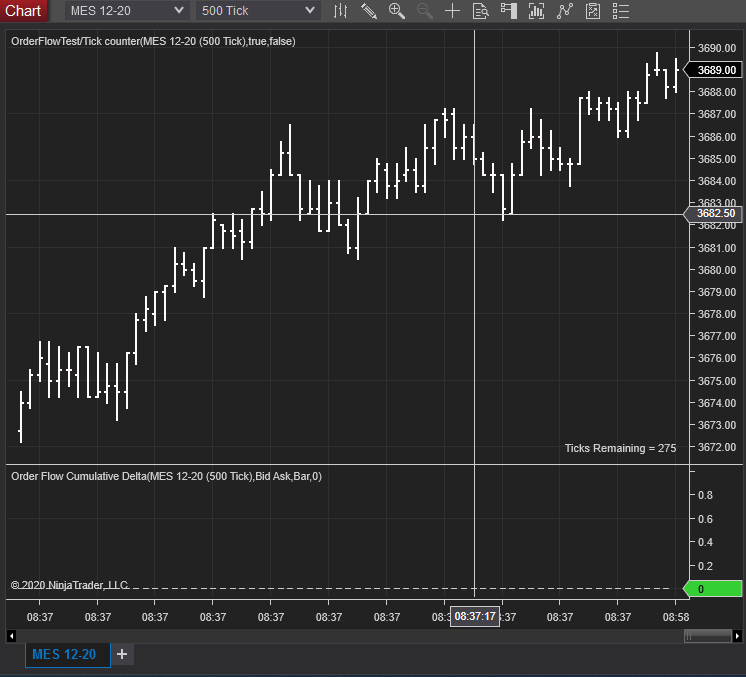Click the green 0 delta value marker
Screen dimensions: 746x677
click(x=713, y=589)
